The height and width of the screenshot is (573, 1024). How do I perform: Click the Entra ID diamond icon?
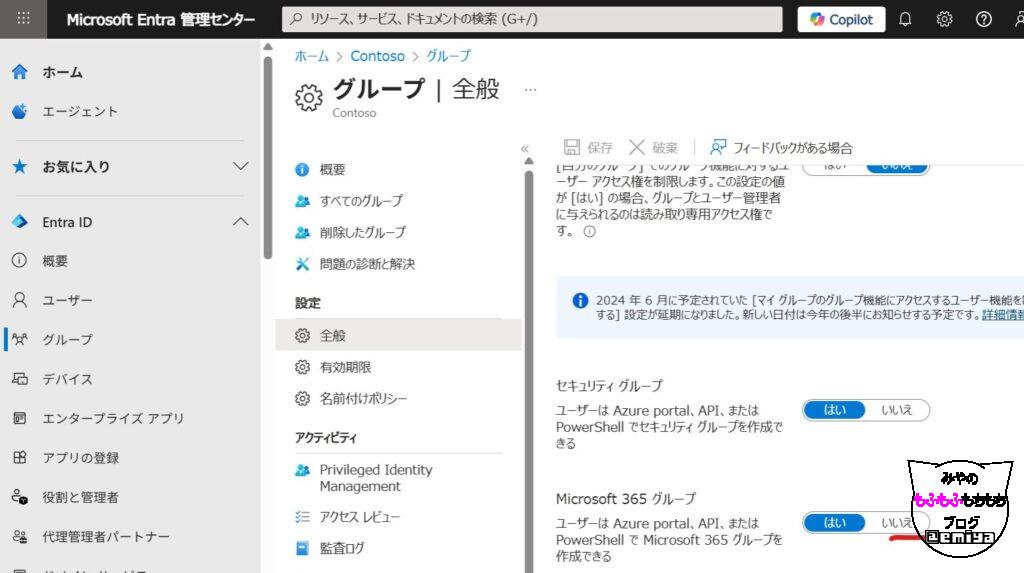point(20,222)
